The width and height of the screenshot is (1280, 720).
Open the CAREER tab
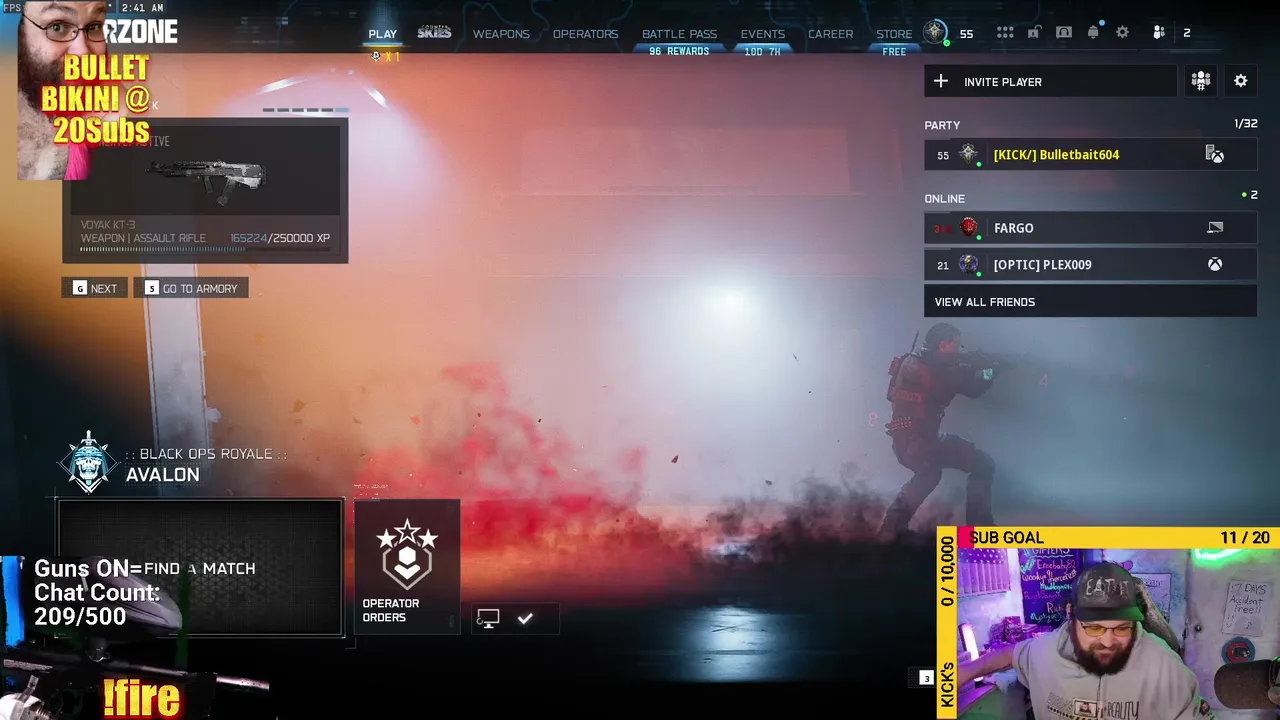click(x=830, y=34)
